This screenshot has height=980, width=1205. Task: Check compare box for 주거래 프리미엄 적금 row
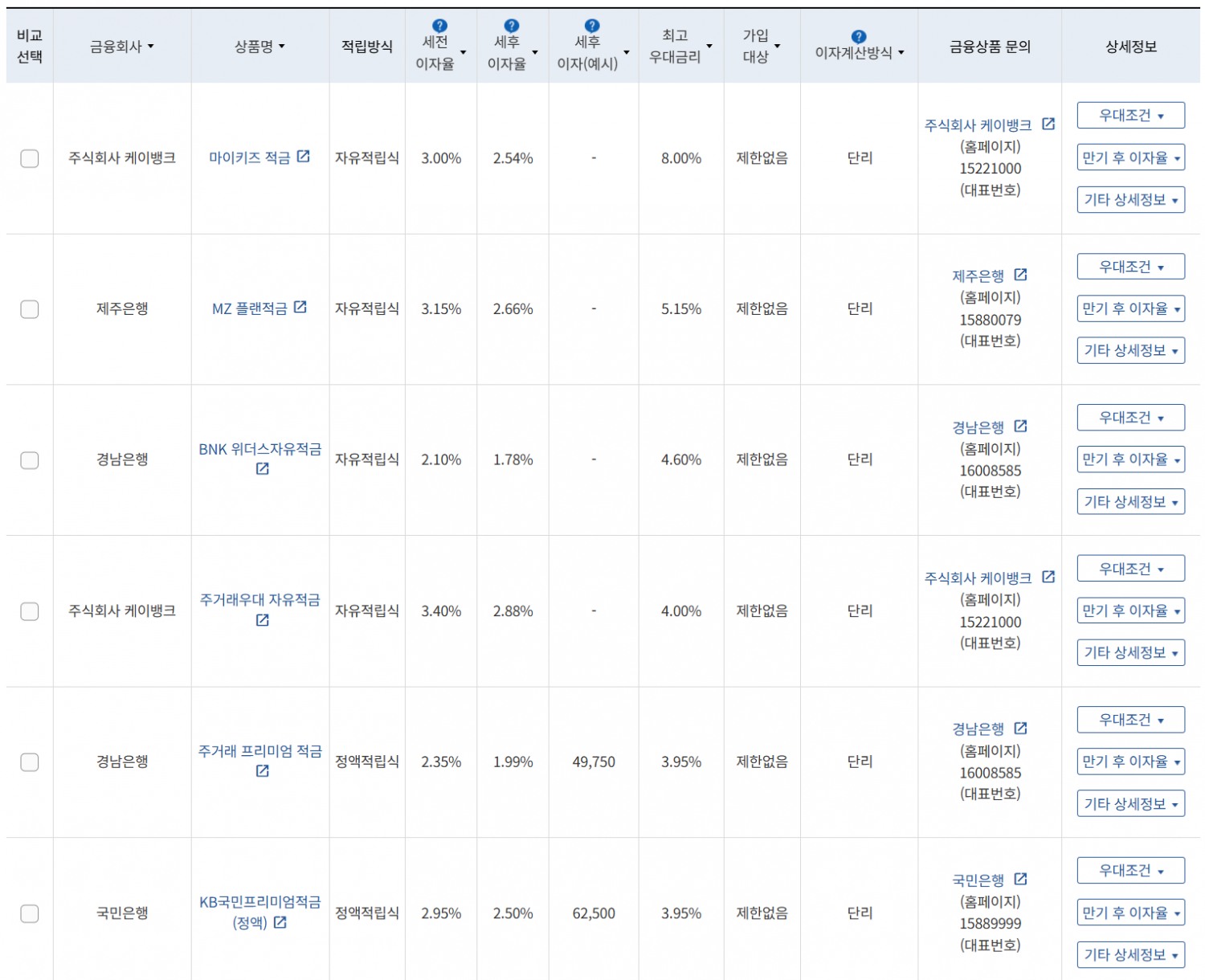click(x=30, y=762)
